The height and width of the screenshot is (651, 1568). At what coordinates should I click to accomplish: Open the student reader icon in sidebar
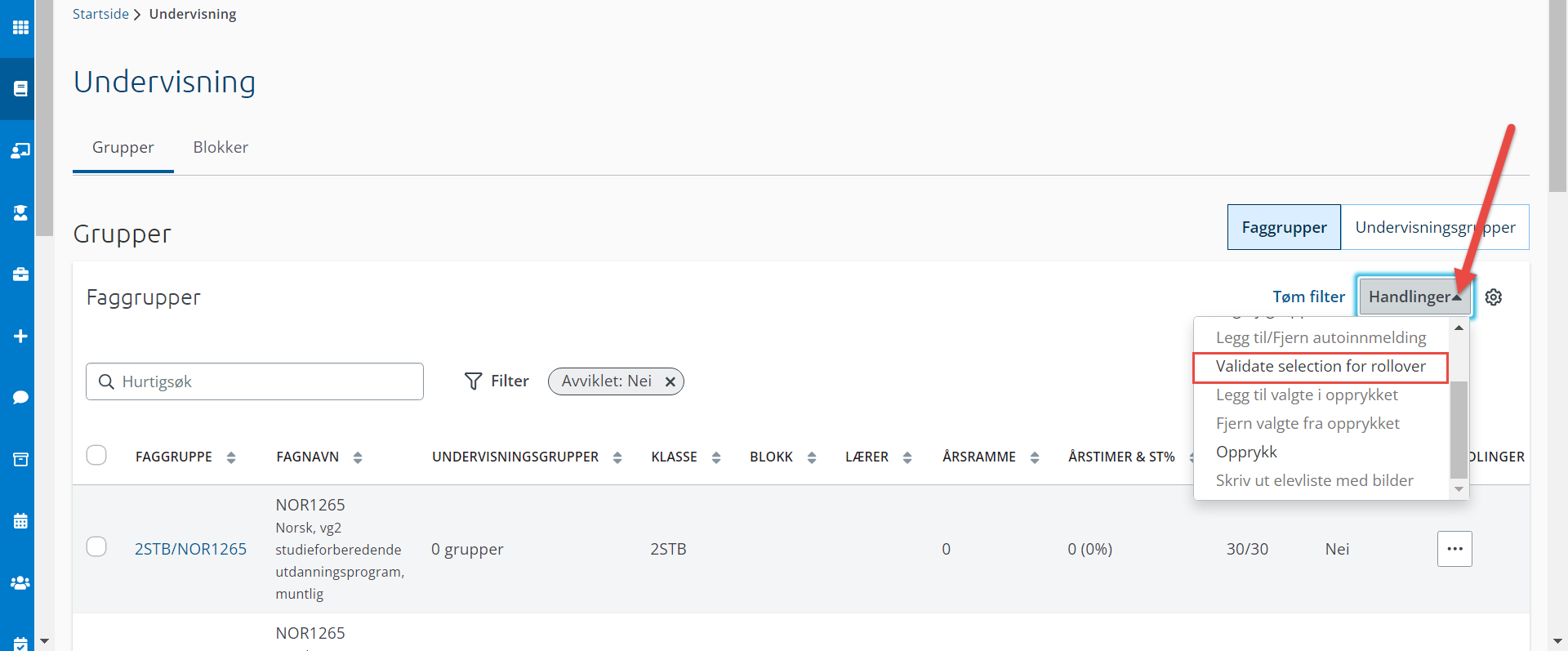click(20, 212)
